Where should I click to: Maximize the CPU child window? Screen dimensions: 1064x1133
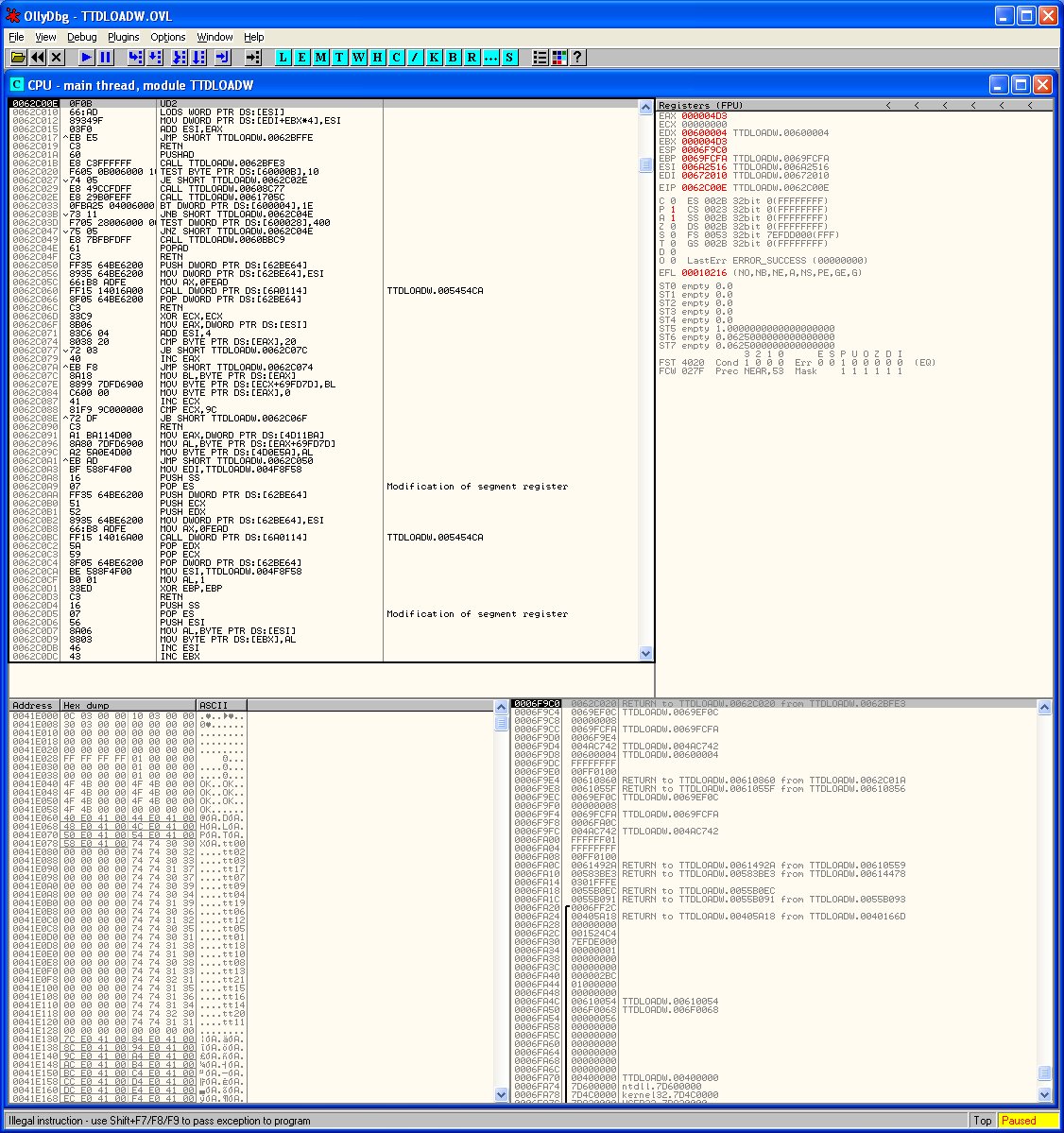tap(1021, 85)
